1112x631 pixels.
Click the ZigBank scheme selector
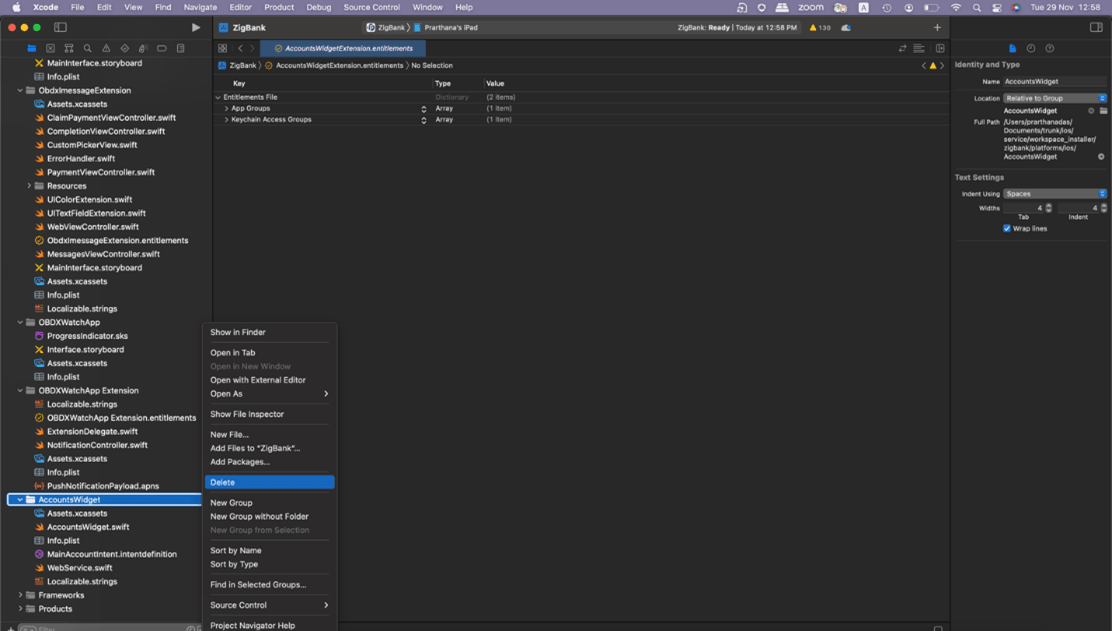(x=387, y=28)
